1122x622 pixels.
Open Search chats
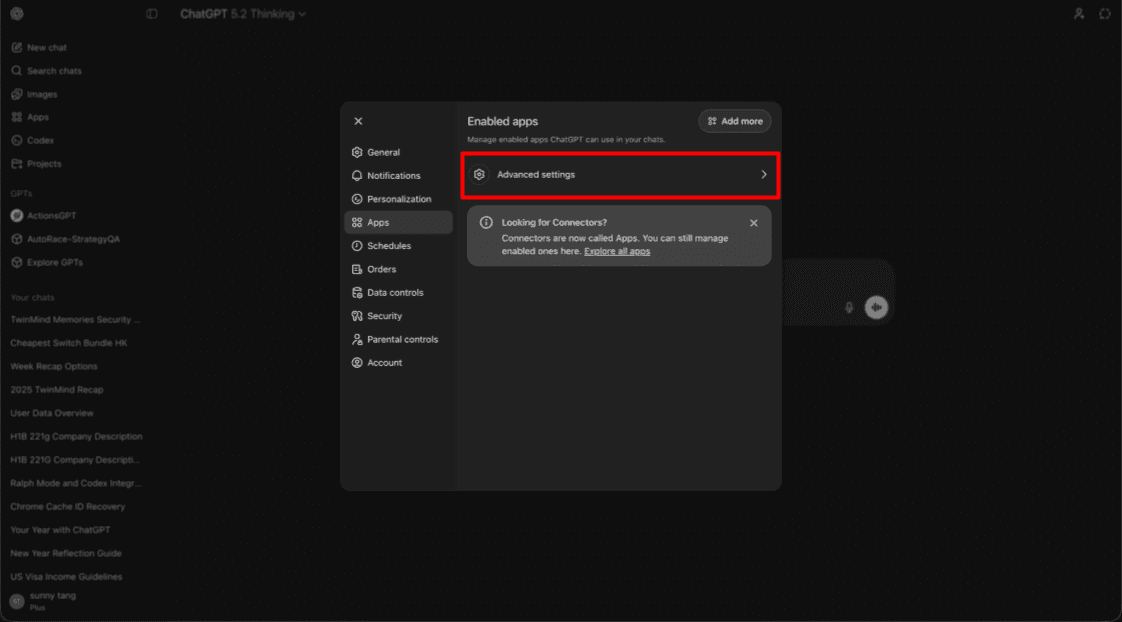point(45,70)
